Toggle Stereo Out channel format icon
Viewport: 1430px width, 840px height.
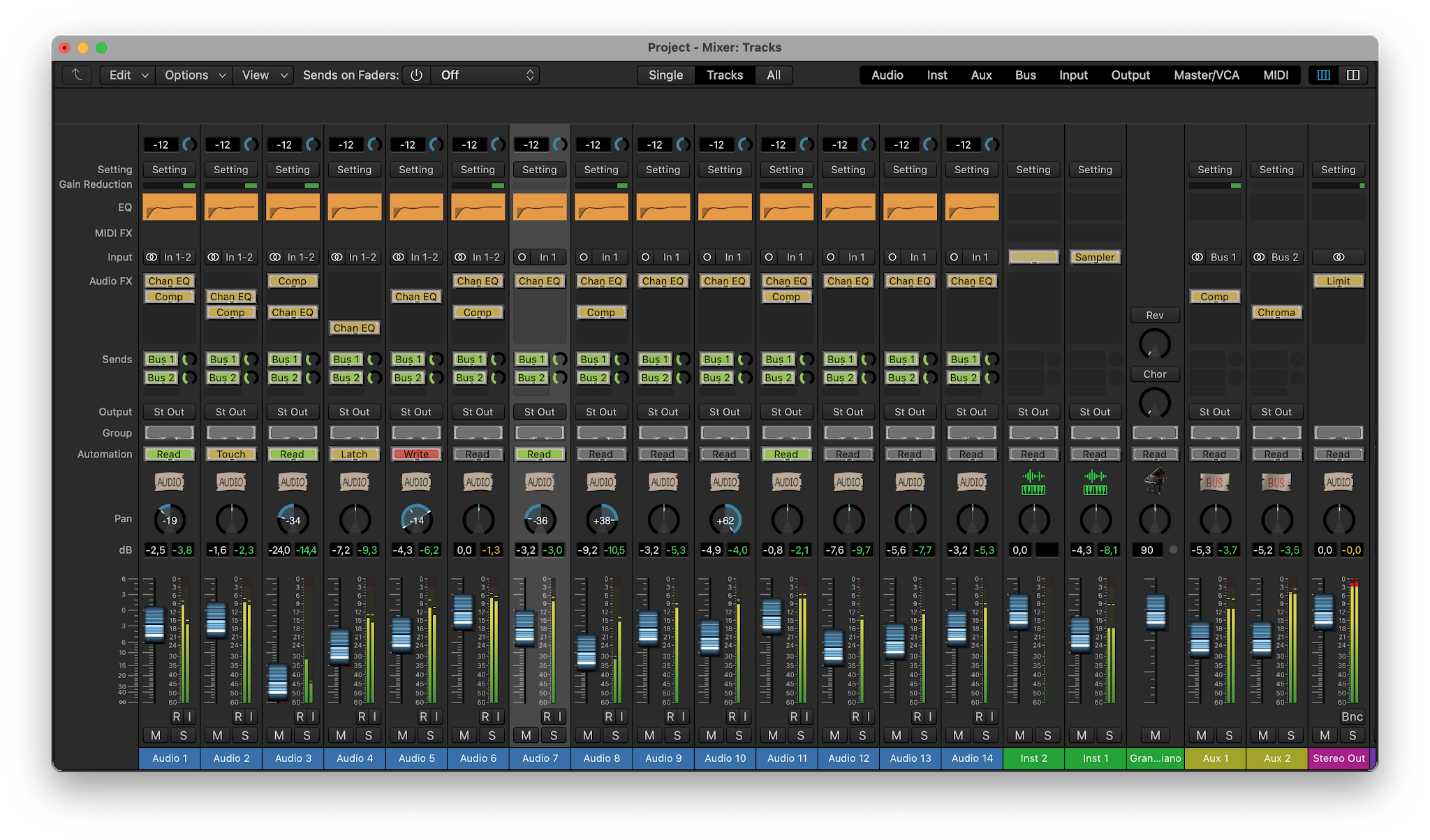pyautogui.click(x=1339, y=257)
